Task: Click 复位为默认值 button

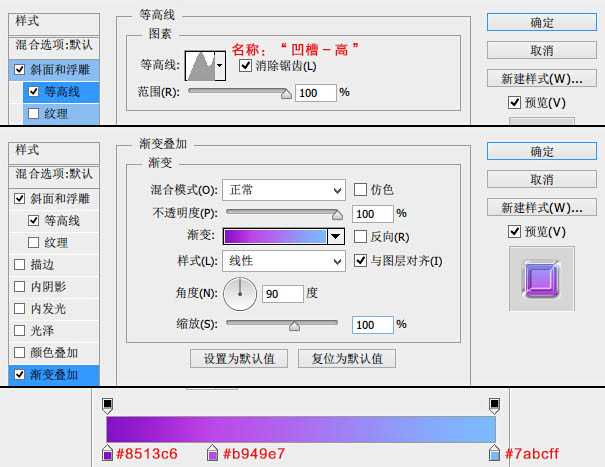Action: (347, 359)
